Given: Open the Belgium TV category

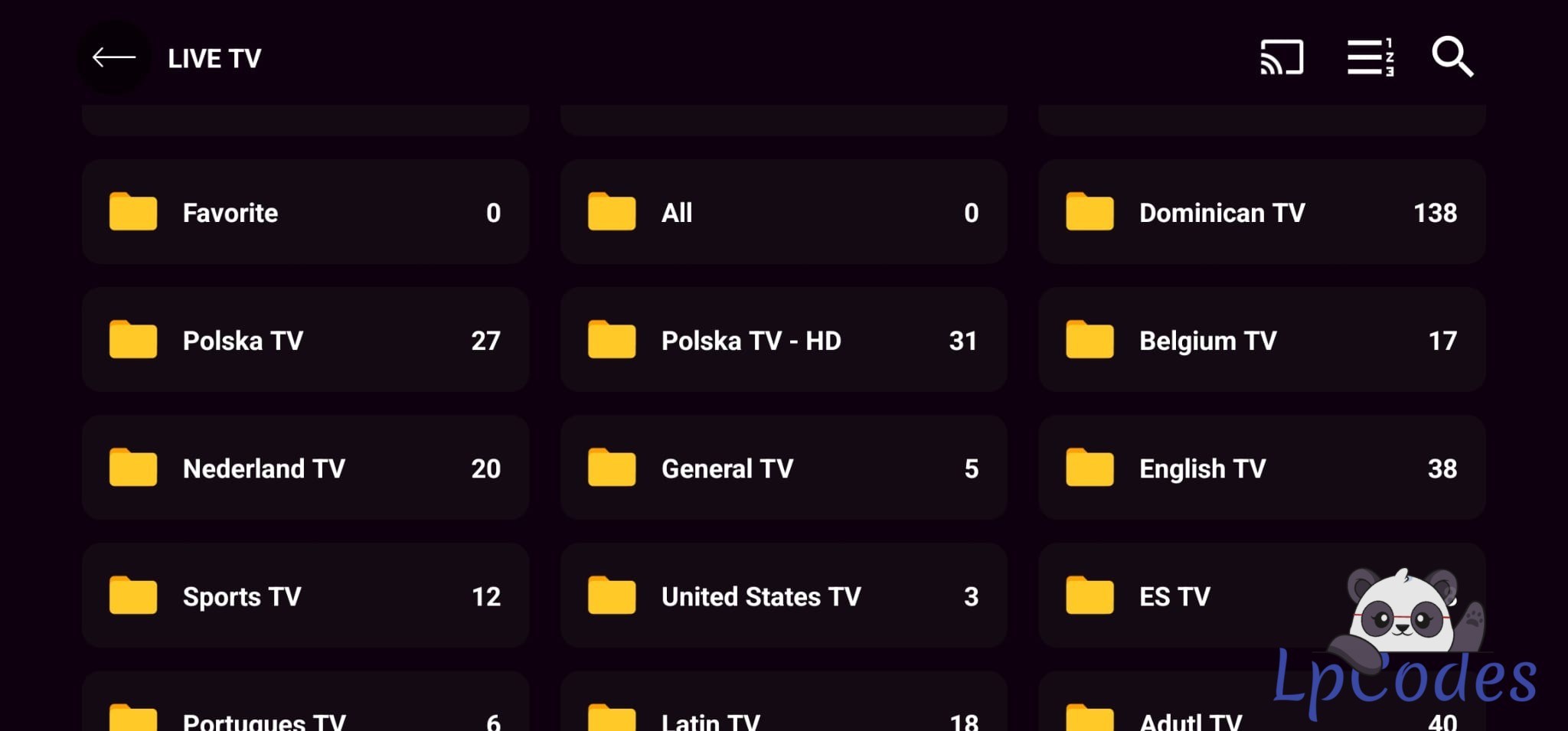Looking at the screenshot, I should coord(1261,340).
